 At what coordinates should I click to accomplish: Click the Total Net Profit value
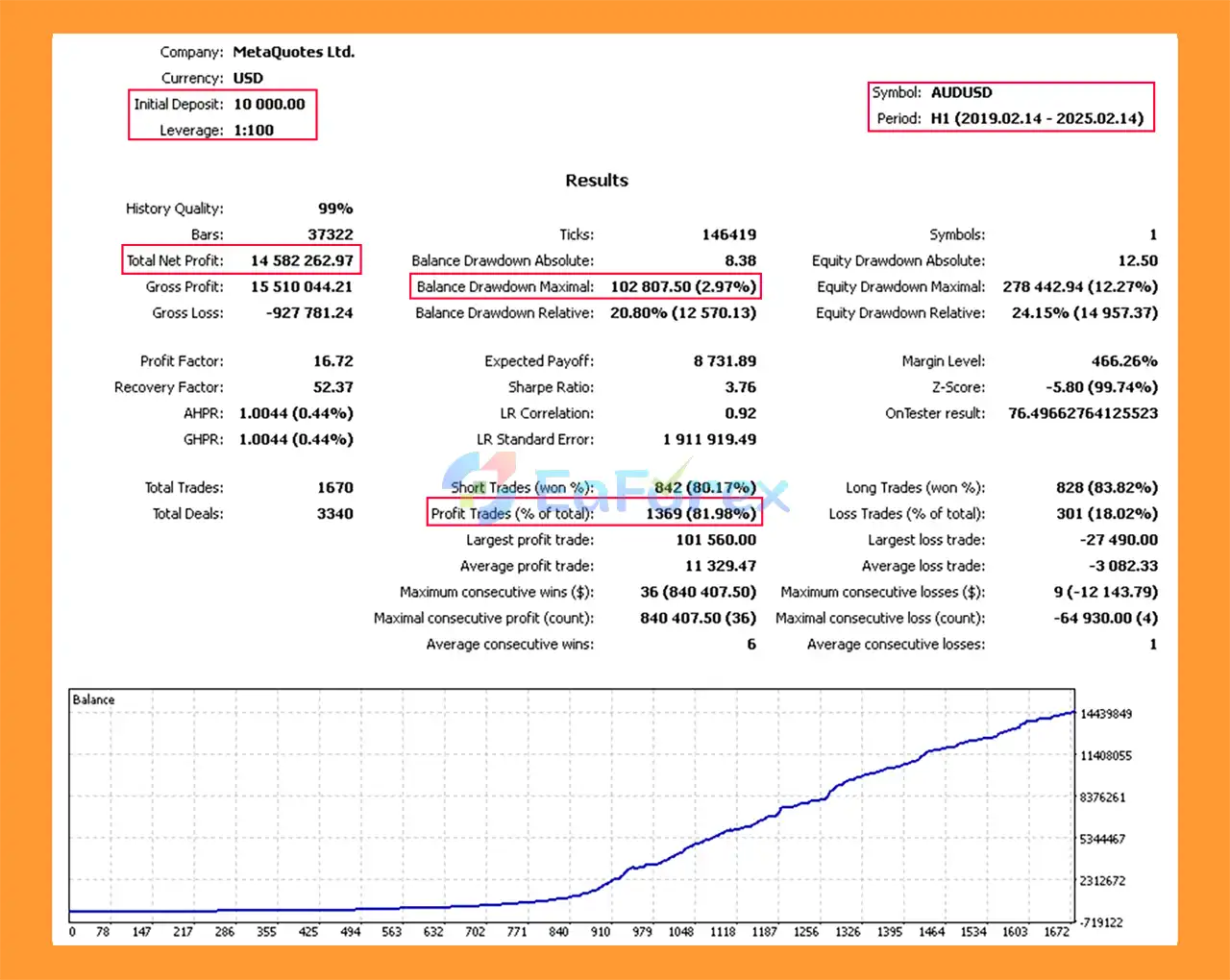point(302,260)
